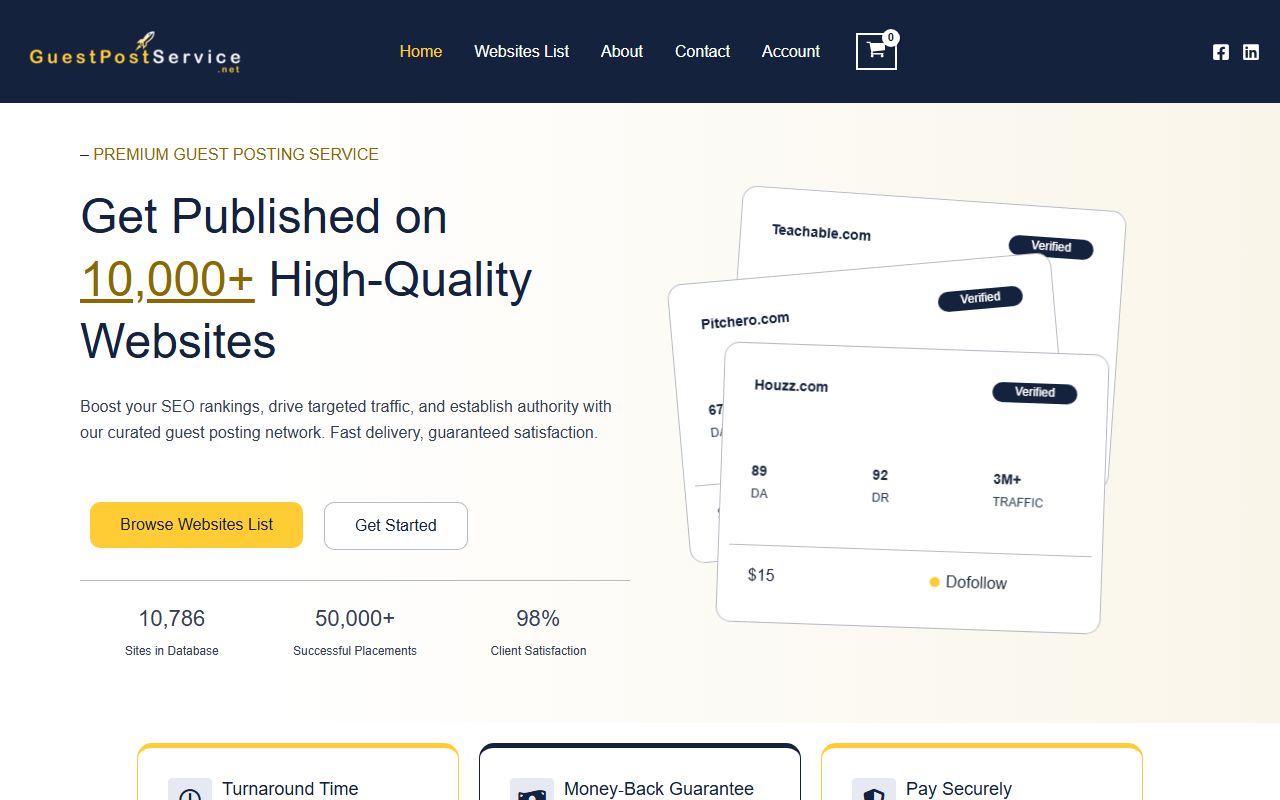The image size is (1280, 800).
Task: Click the 10,786 Sites in Database stat
Action: pos(172,632)
